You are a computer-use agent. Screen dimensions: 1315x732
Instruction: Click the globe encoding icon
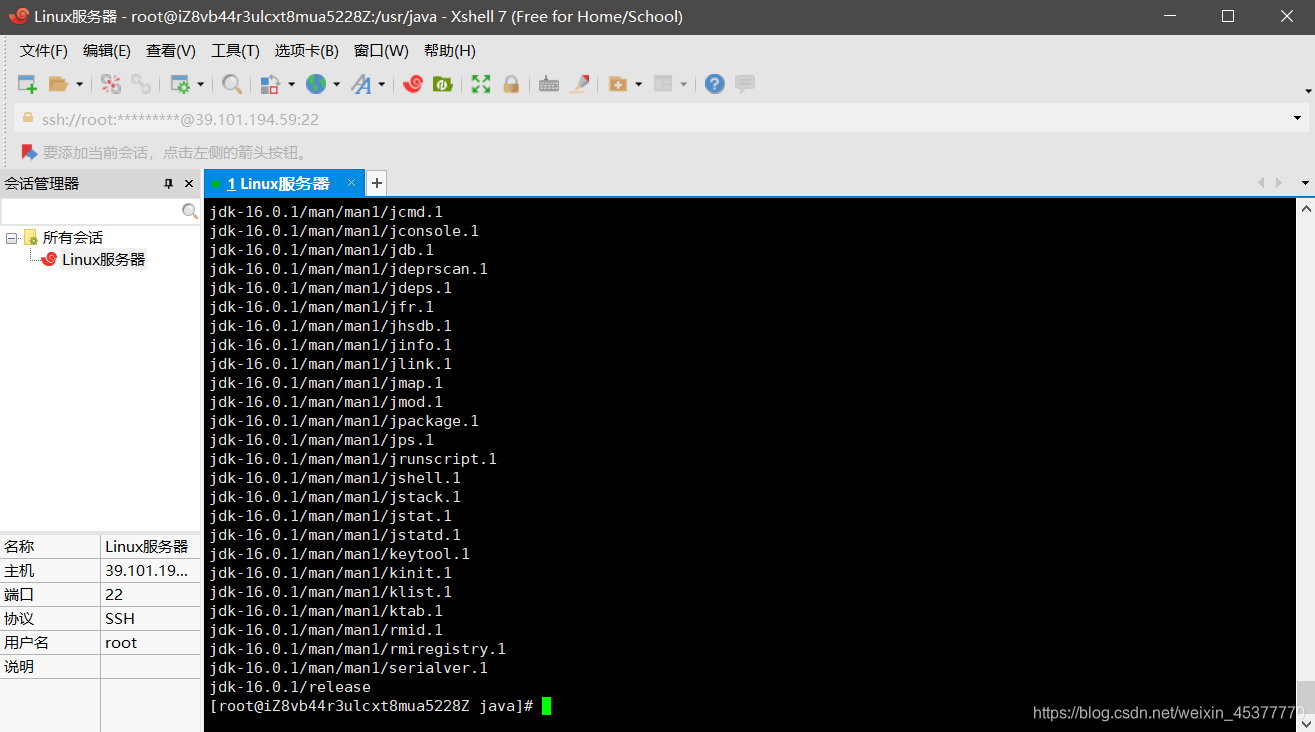pos(316,84)
